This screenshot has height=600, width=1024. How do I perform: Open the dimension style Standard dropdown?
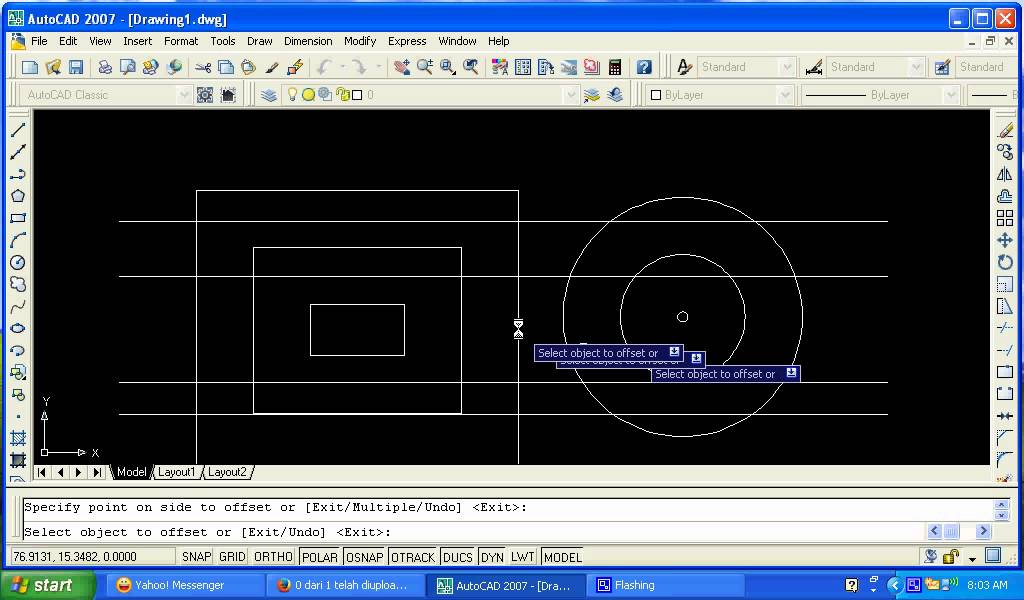tap(916, 67)
